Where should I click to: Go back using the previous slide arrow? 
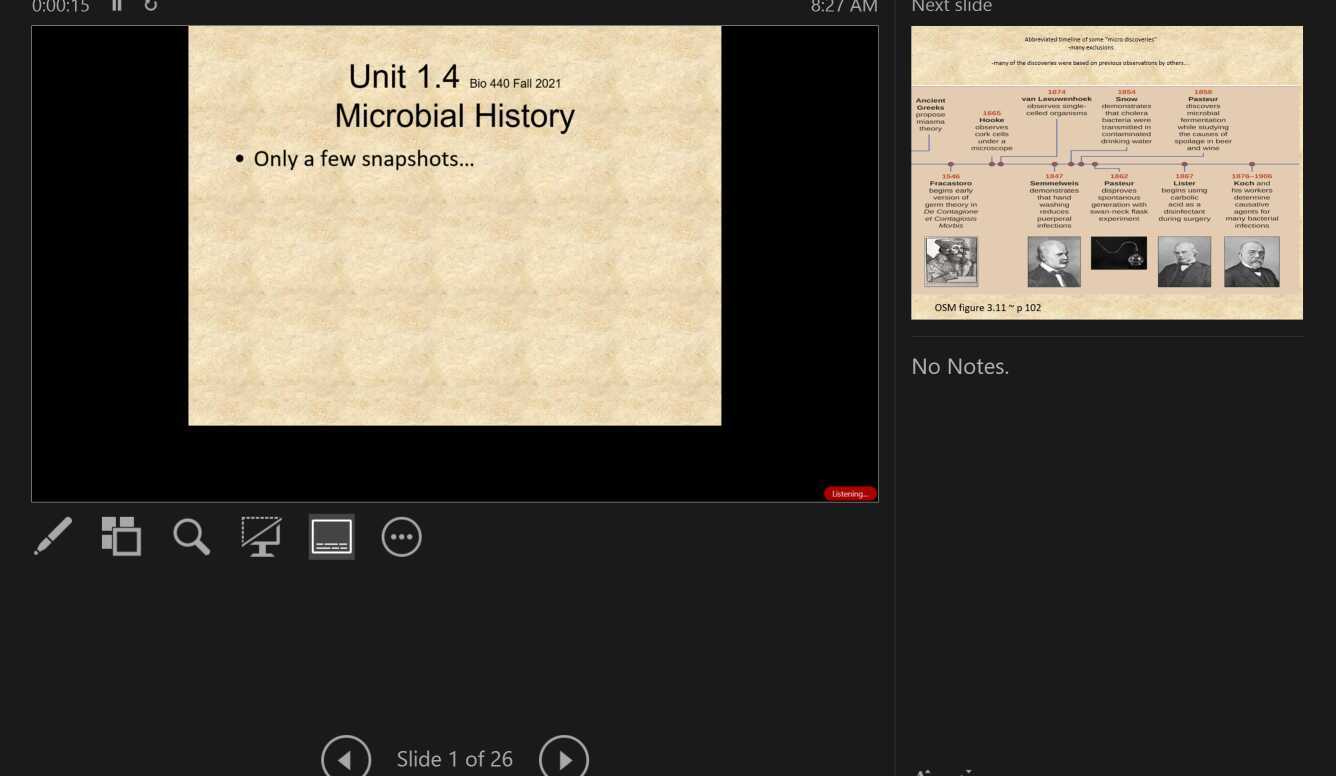click(x=346, y=757)
